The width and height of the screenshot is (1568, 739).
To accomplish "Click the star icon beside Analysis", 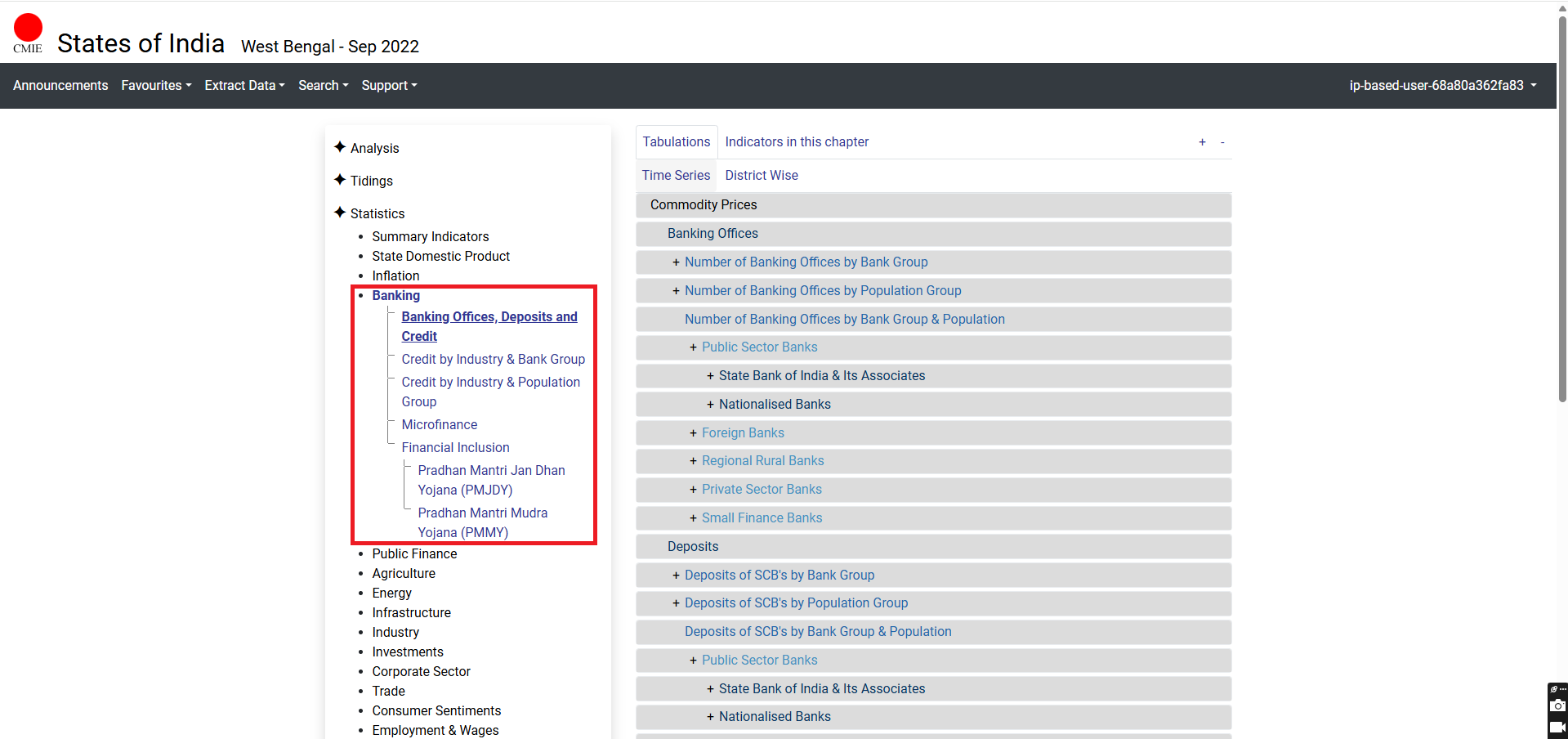I will (340, 147).
